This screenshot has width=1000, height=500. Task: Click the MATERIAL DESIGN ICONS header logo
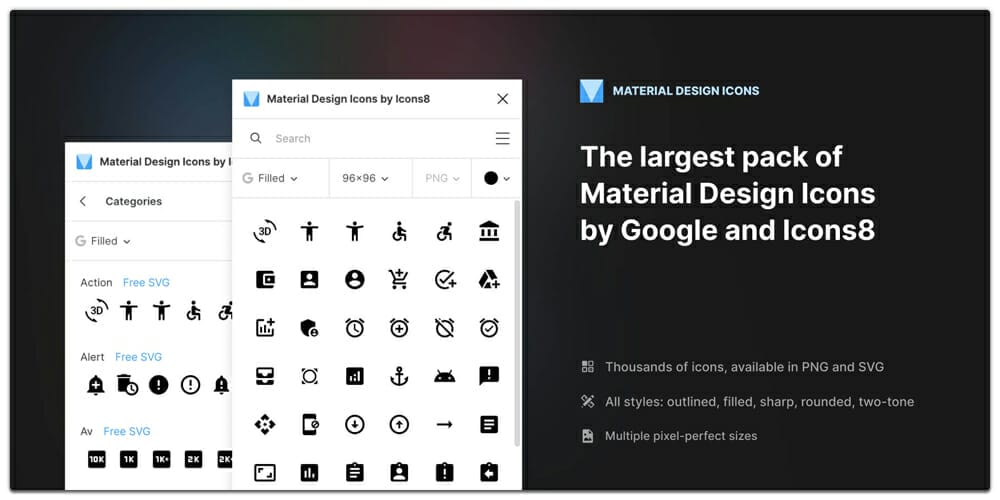point(591,91)
